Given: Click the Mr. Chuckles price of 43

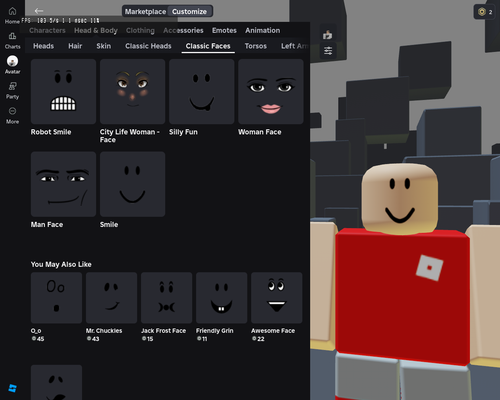Looking at the screenshot, I should [x=93, y=339].
